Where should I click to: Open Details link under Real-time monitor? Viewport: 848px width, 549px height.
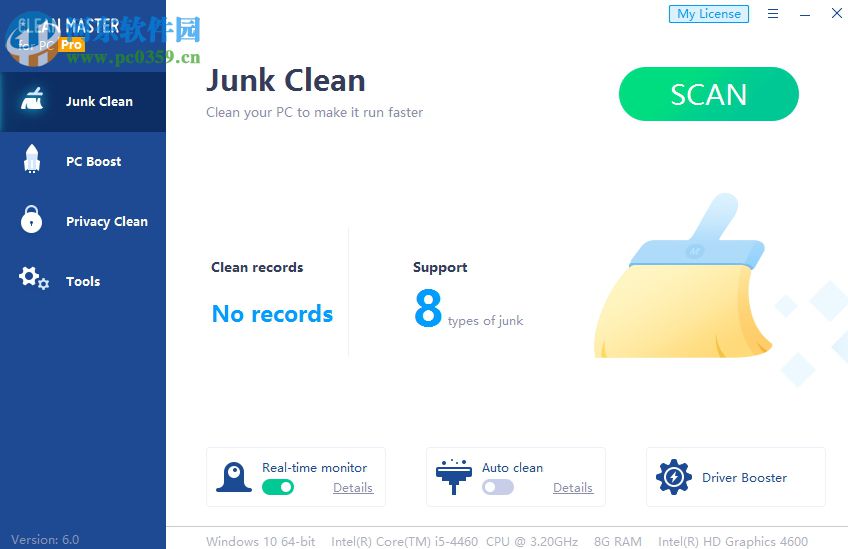353,487
